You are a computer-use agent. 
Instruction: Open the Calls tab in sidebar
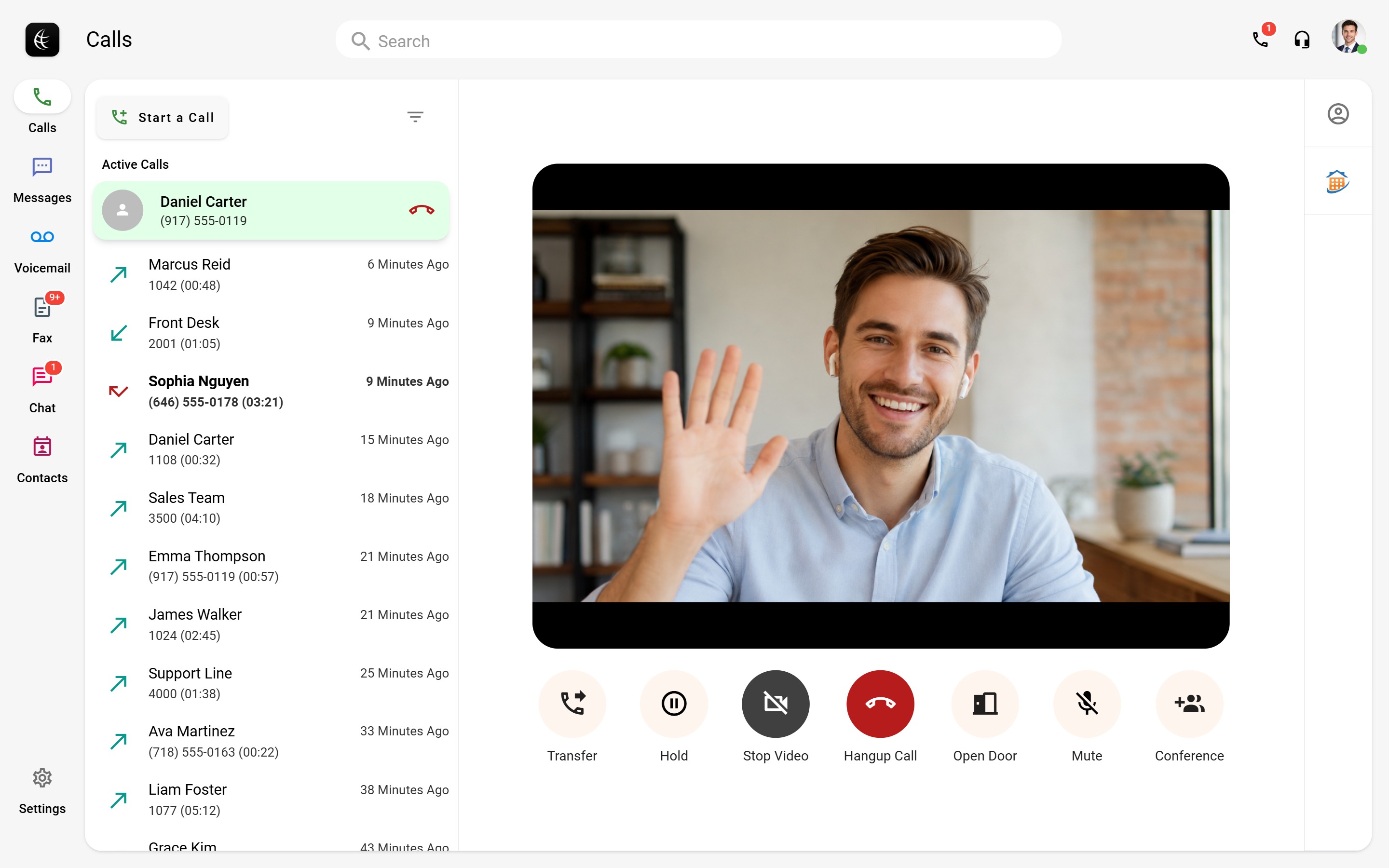coord(42,109)
